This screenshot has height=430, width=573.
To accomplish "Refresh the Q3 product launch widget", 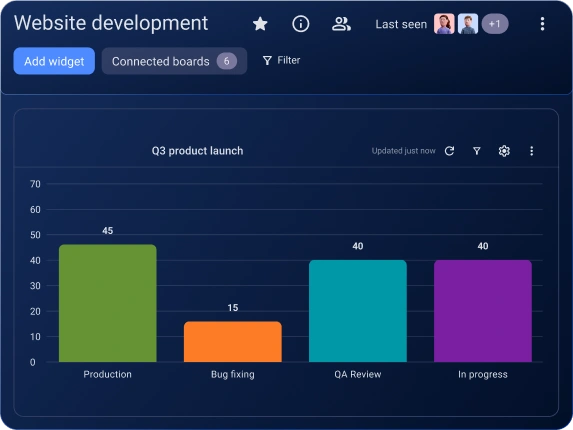I will 449,151.
